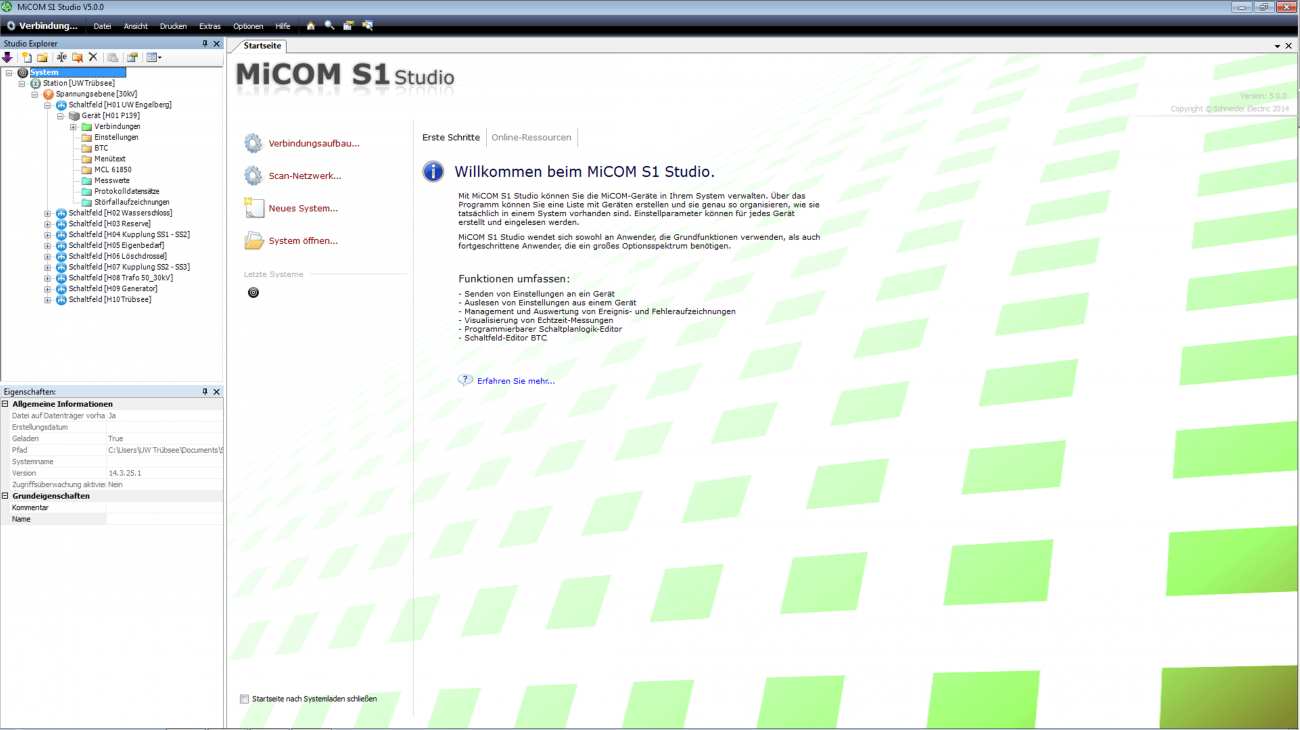Click the purple down-arrow icon in Studio Explorer toolbar
The image size is (1300, 730).
(x=8, y=58)
